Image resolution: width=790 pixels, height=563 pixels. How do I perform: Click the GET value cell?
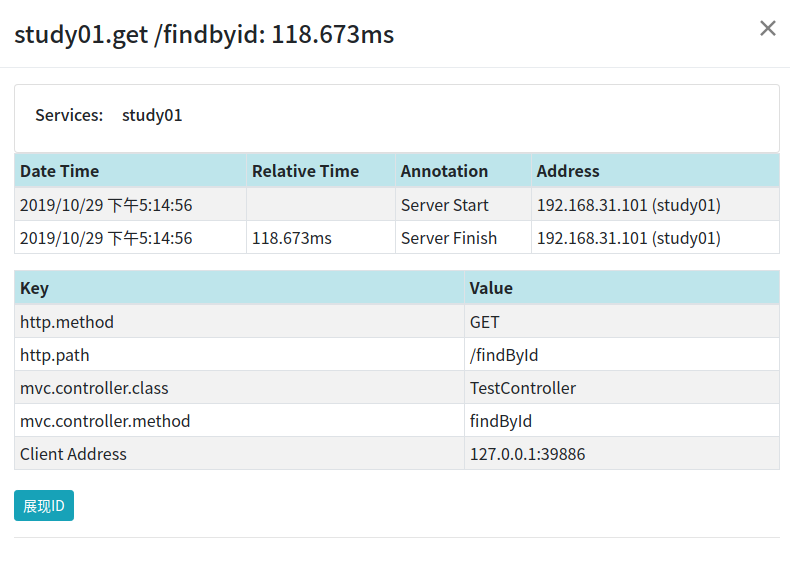484,322
